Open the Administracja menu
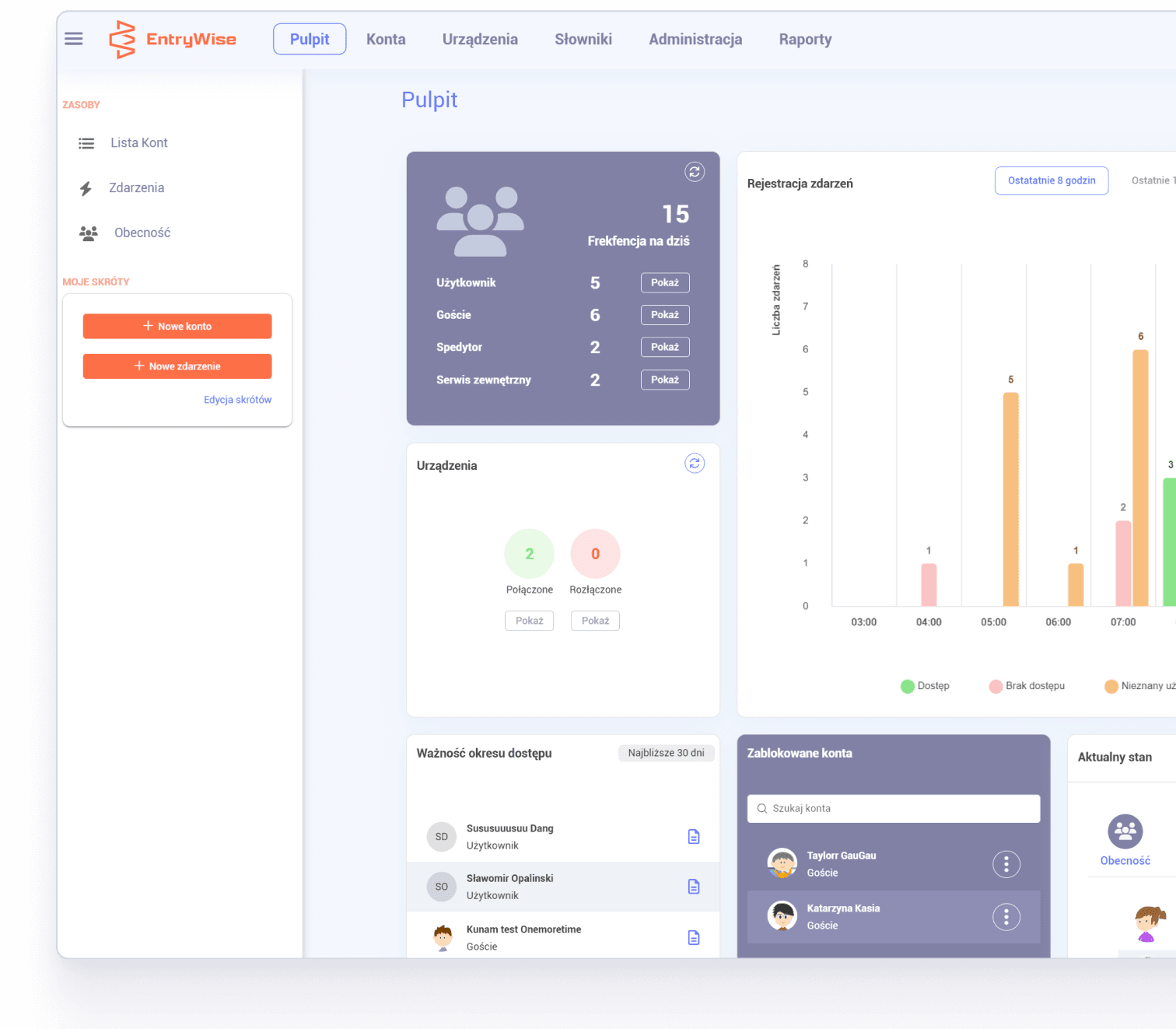The image size is (1176, 1029). [695, 40]
